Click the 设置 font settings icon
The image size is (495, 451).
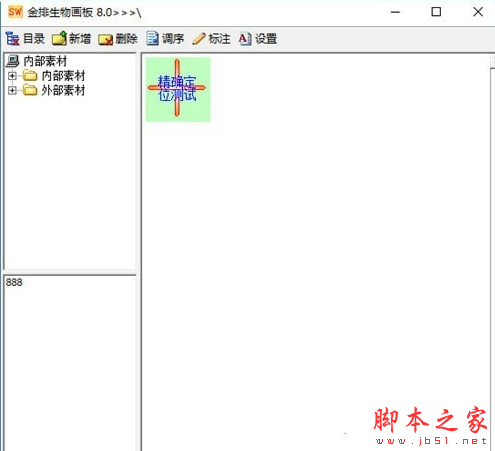[245, 39]
